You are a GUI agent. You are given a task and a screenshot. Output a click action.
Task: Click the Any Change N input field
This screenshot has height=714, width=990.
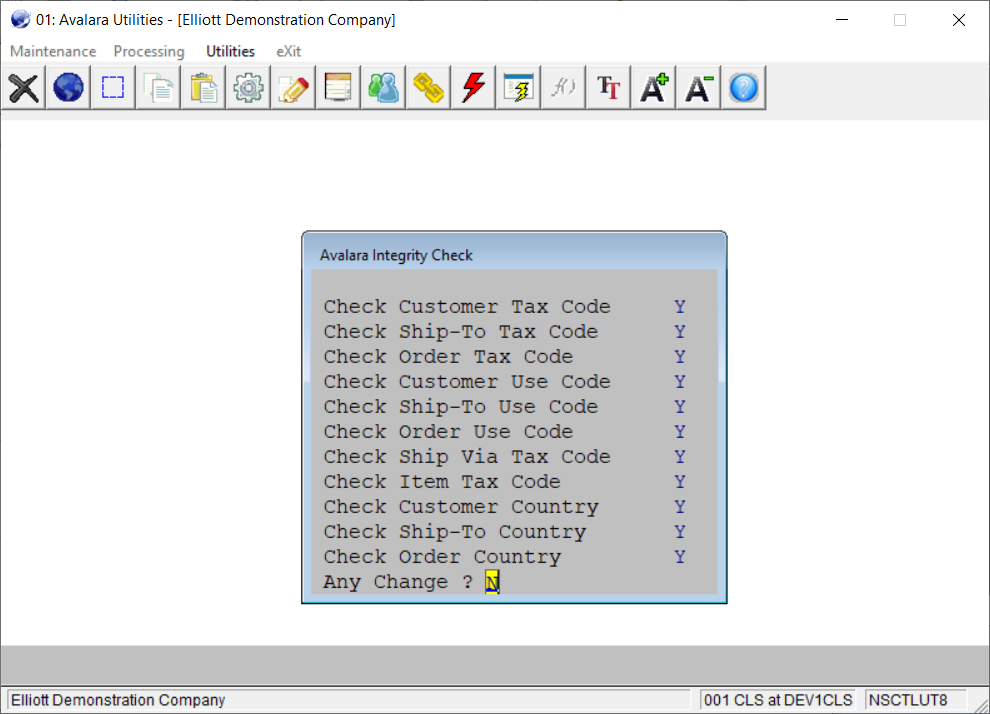click(492, 581)
